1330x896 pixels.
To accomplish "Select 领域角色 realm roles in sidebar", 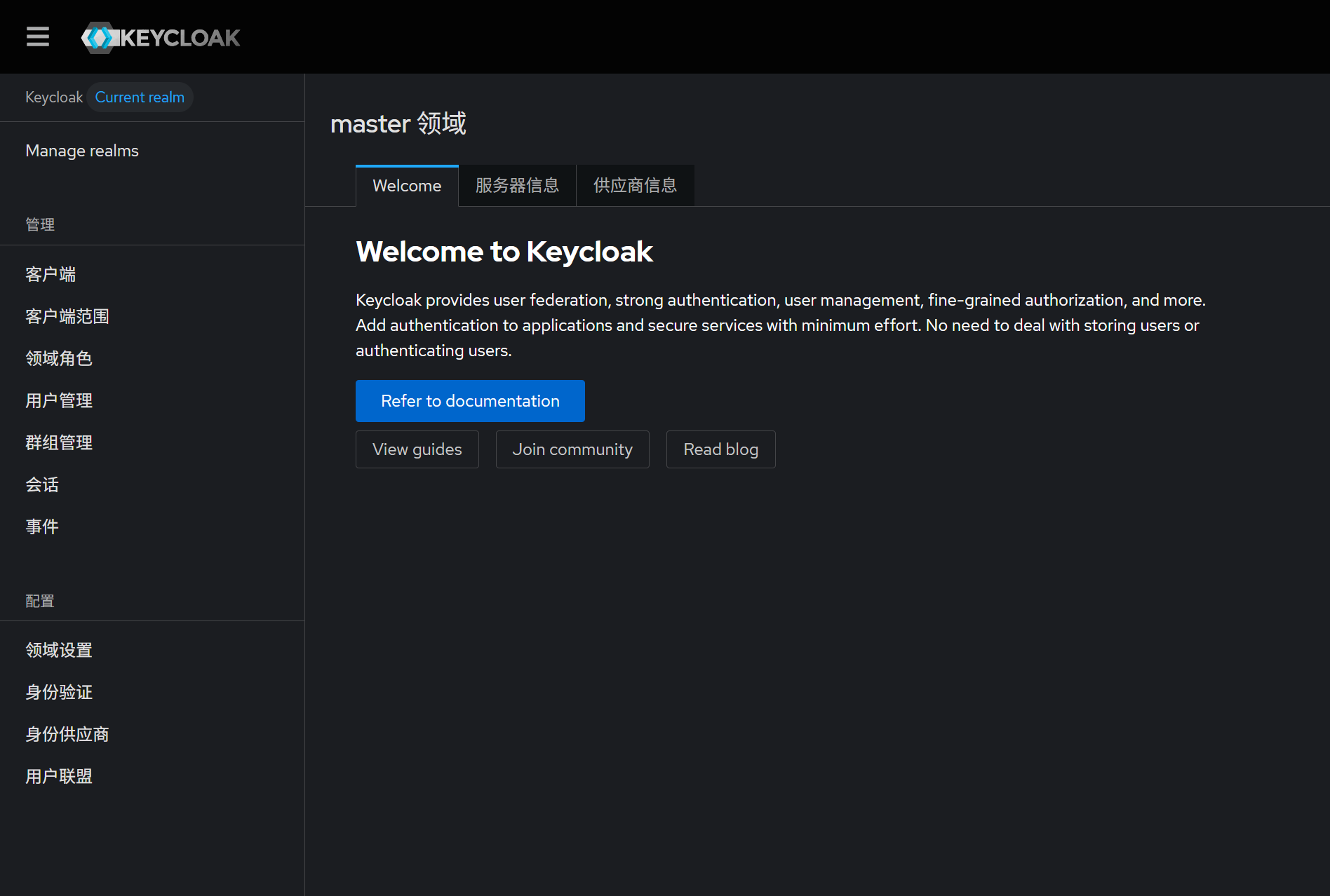I will pyautogui.click(x=59, y=358).
